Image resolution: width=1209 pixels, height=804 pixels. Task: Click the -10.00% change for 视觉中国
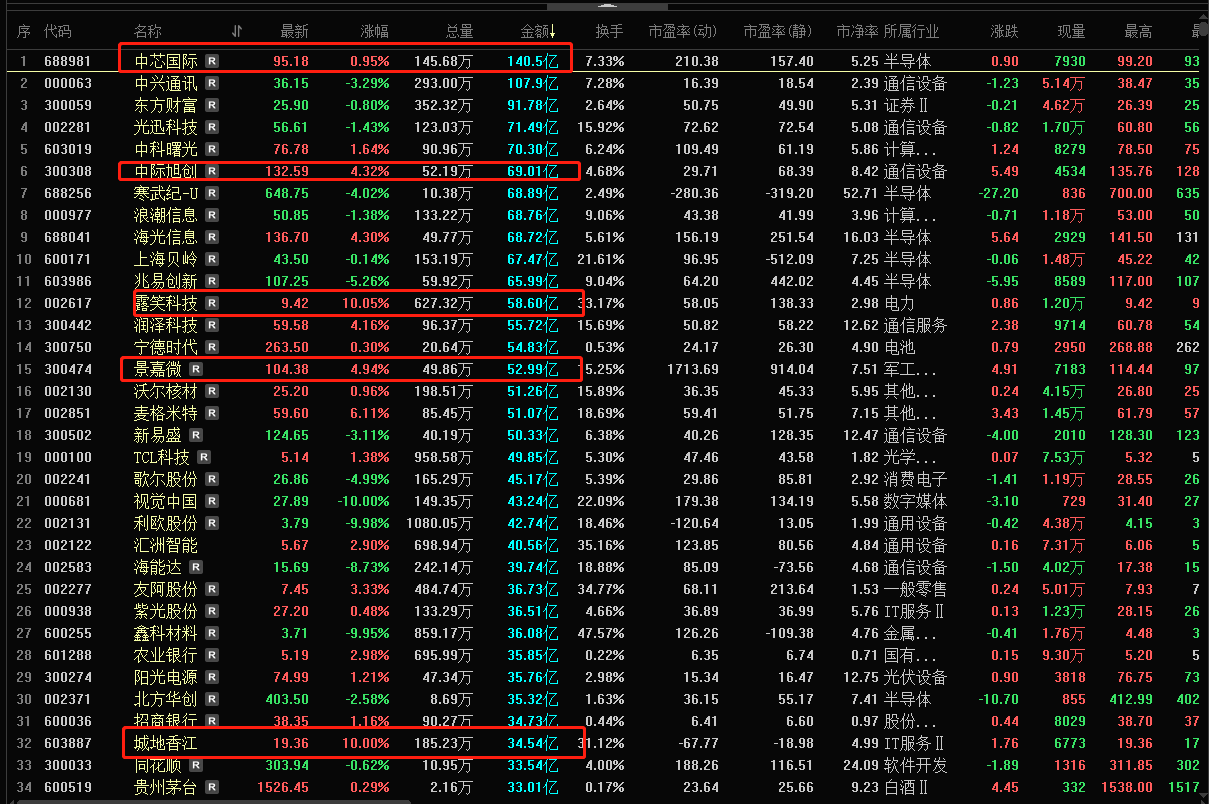click(362, 501)
